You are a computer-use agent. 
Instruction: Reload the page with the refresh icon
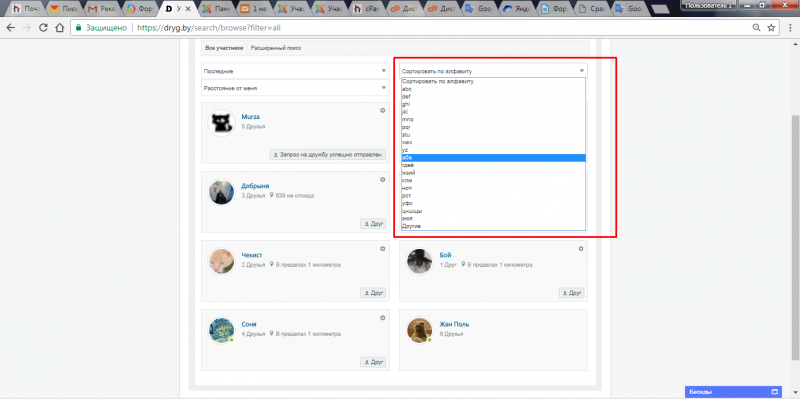click(43, 28)
